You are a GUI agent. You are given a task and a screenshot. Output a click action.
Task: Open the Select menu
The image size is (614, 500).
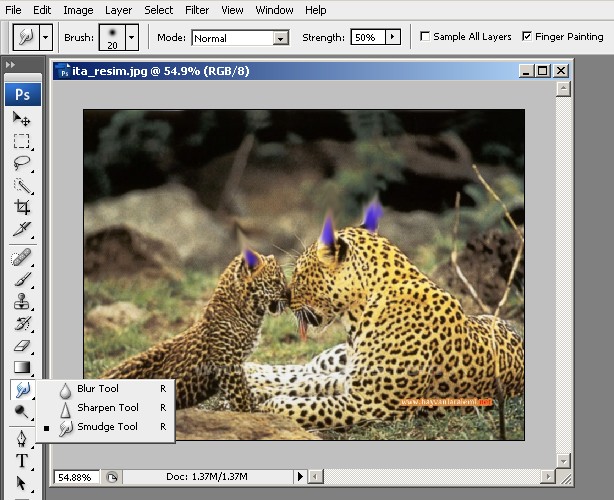coord(159,10)
